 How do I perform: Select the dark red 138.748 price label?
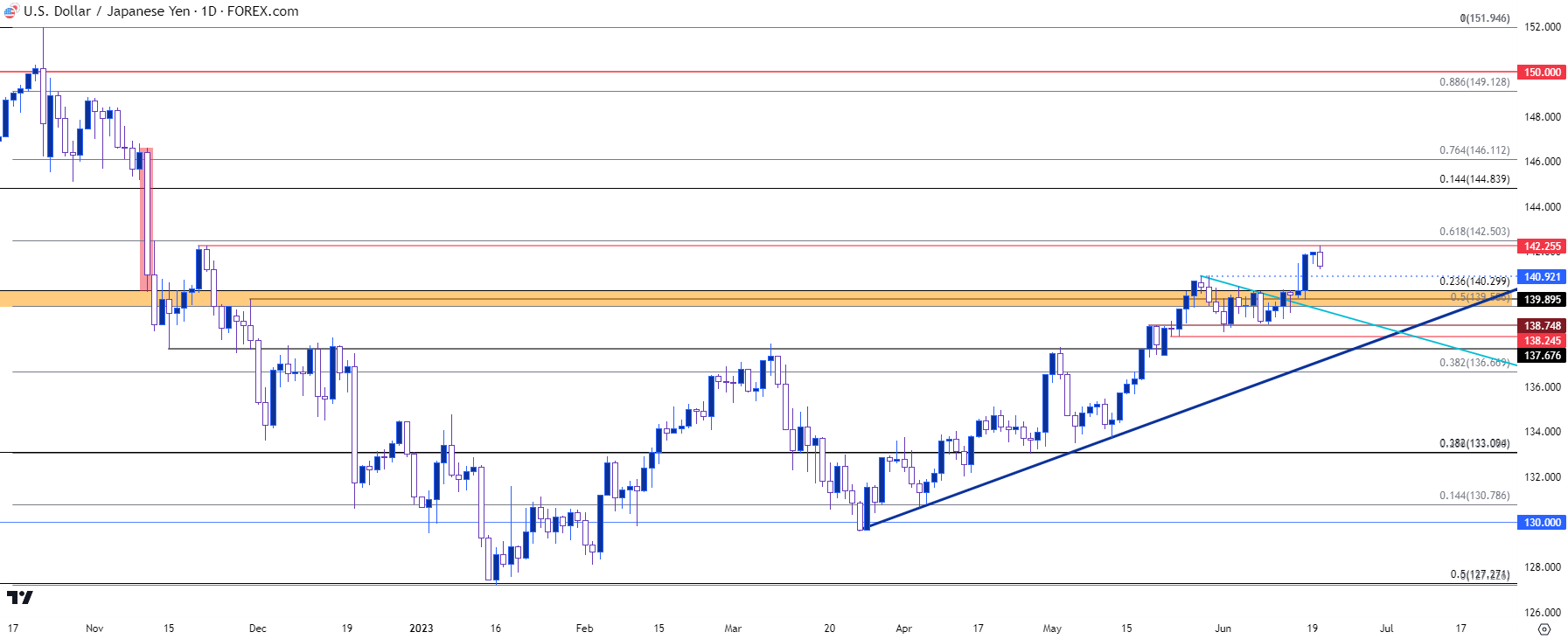1543,326
